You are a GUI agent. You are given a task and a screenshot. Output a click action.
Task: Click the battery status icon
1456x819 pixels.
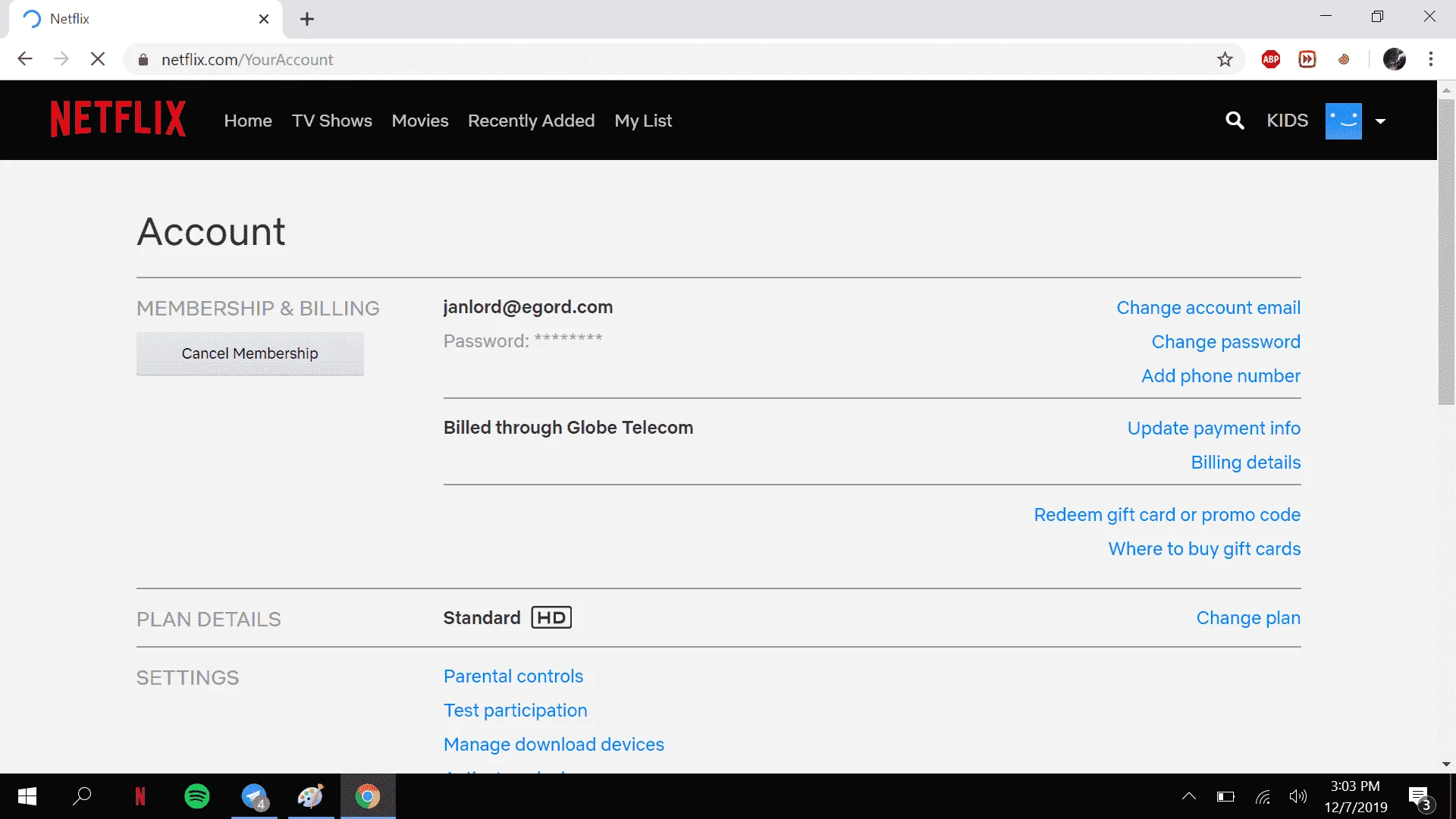pyautogui.click(x=1225, y=796)
